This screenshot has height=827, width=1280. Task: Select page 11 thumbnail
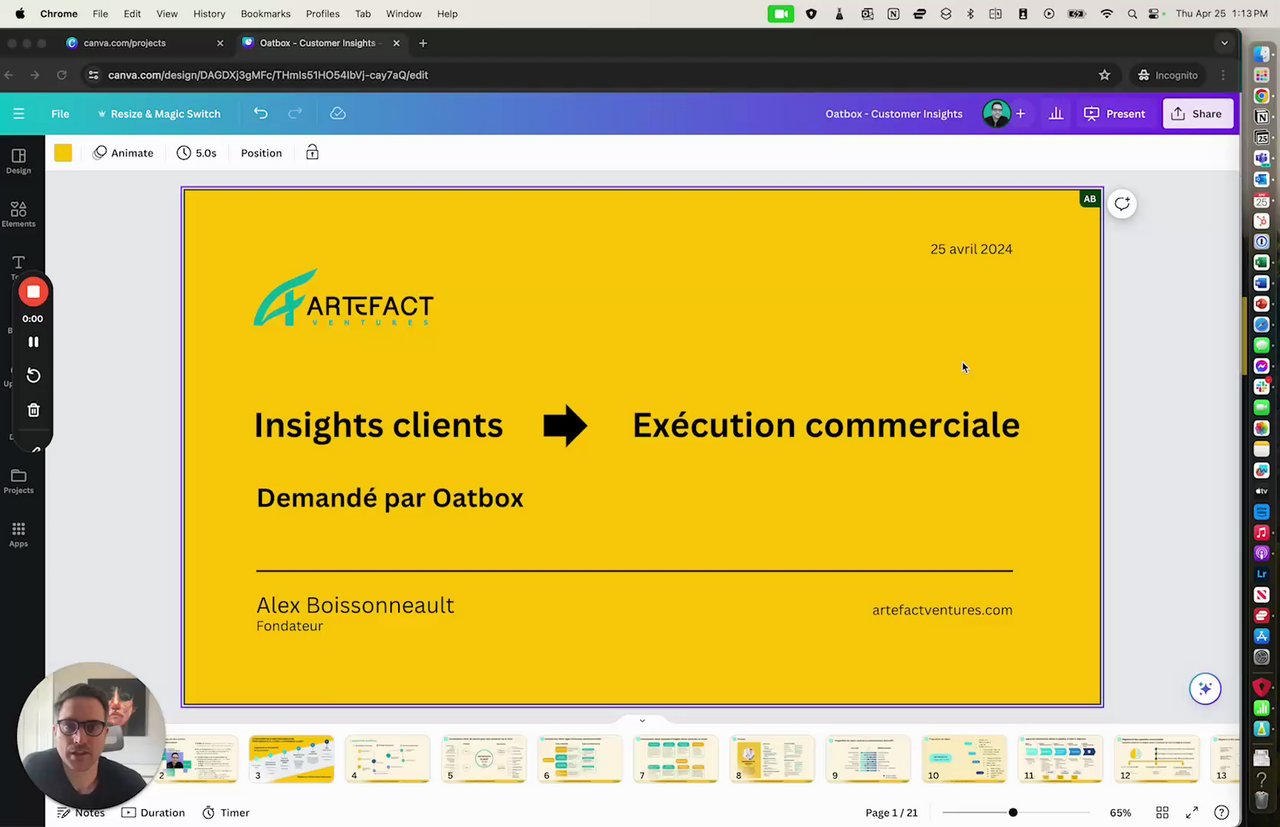pos(1060,759)
